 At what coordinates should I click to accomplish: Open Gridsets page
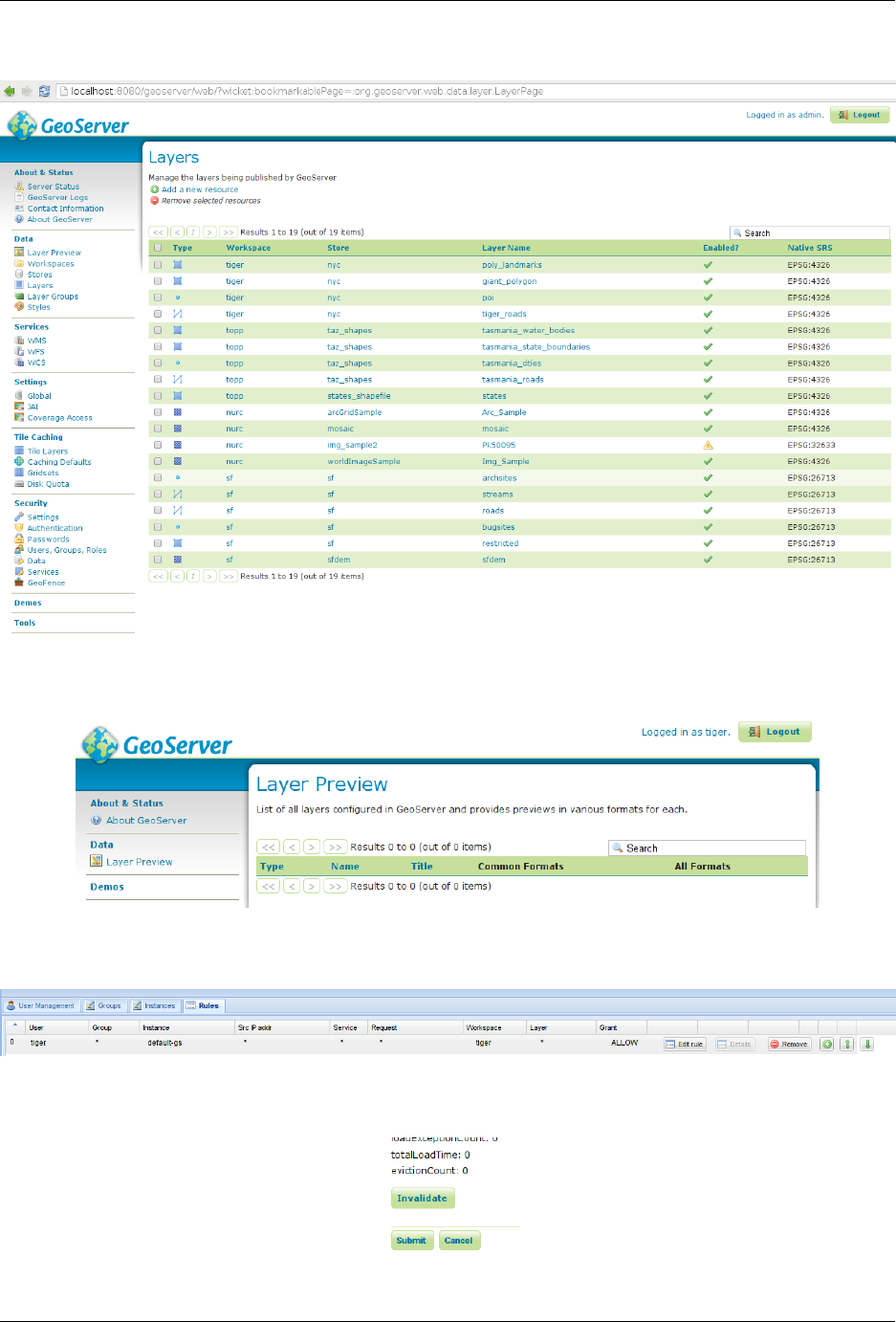(x=43, y=473)
